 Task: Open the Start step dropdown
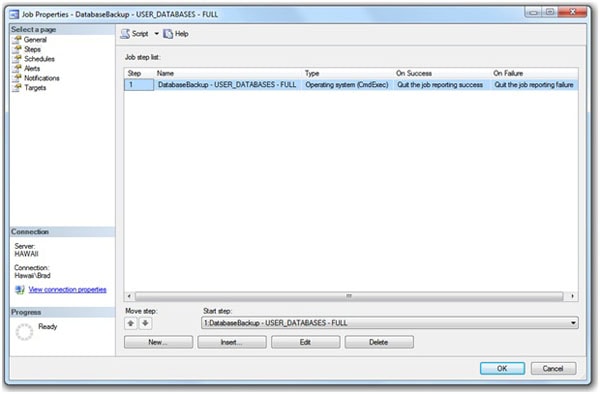[390, 323]
